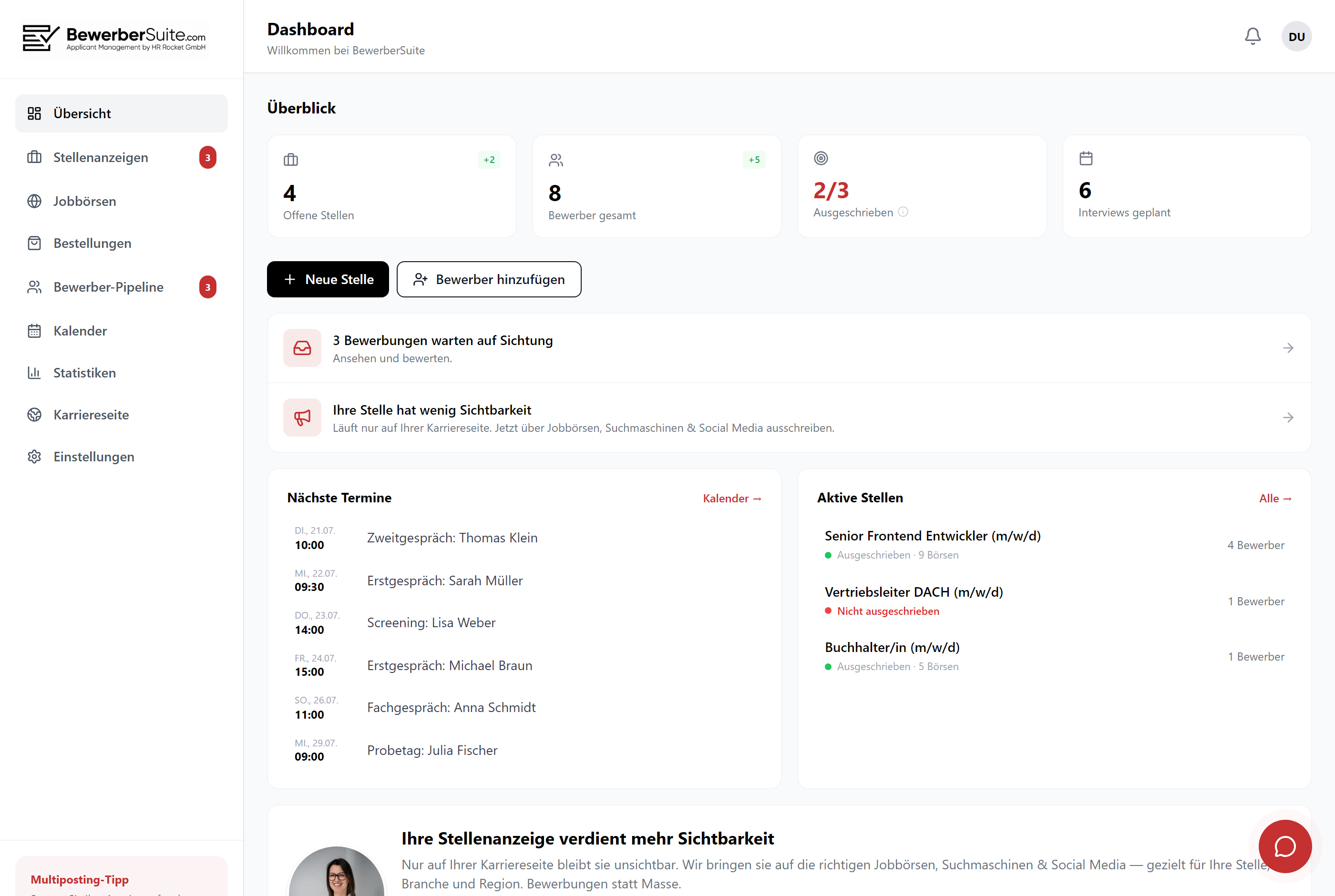Click the inbox icon for waiting applications
This screenshot has width=1335, height=896.
point(302,347)
